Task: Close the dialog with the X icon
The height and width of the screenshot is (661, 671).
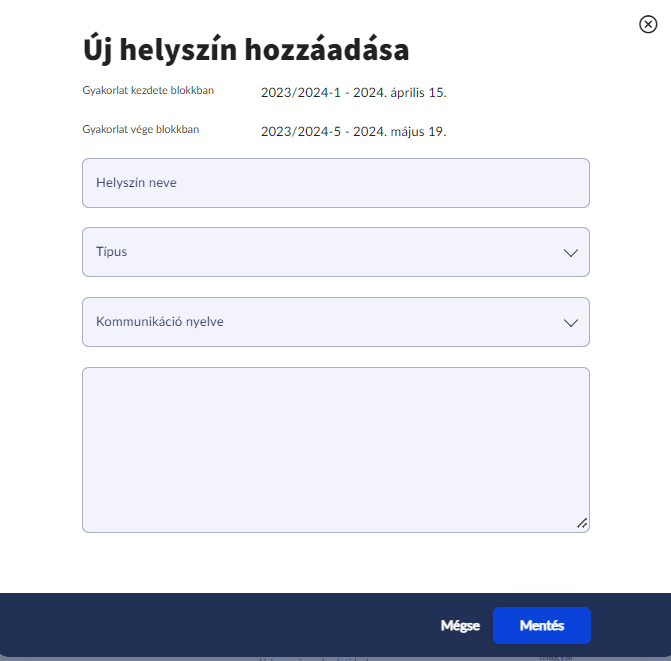Action: click(x=648, y=25)
